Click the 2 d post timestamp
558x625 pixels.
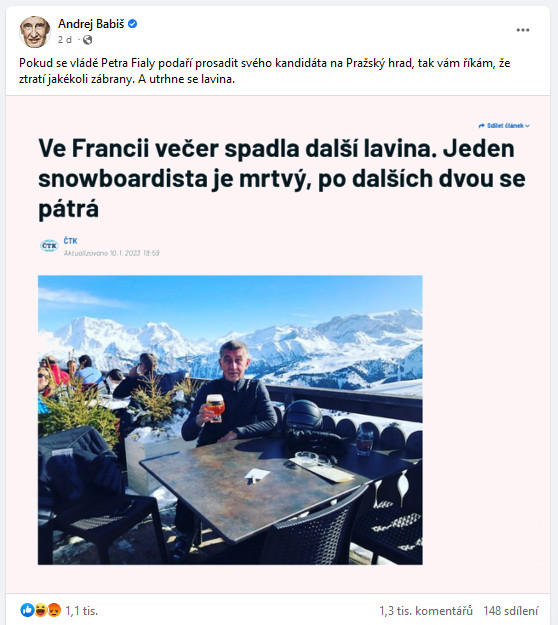click(65, 39)
